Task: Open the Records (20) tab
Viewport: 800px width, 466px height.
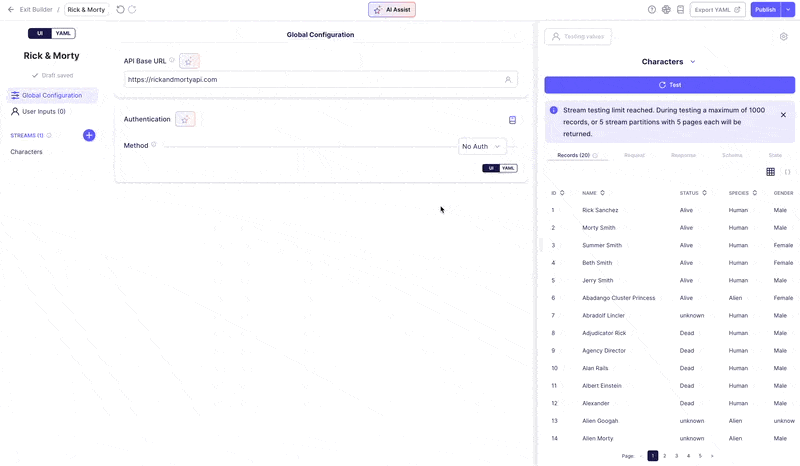Action: tap(577, 155)
